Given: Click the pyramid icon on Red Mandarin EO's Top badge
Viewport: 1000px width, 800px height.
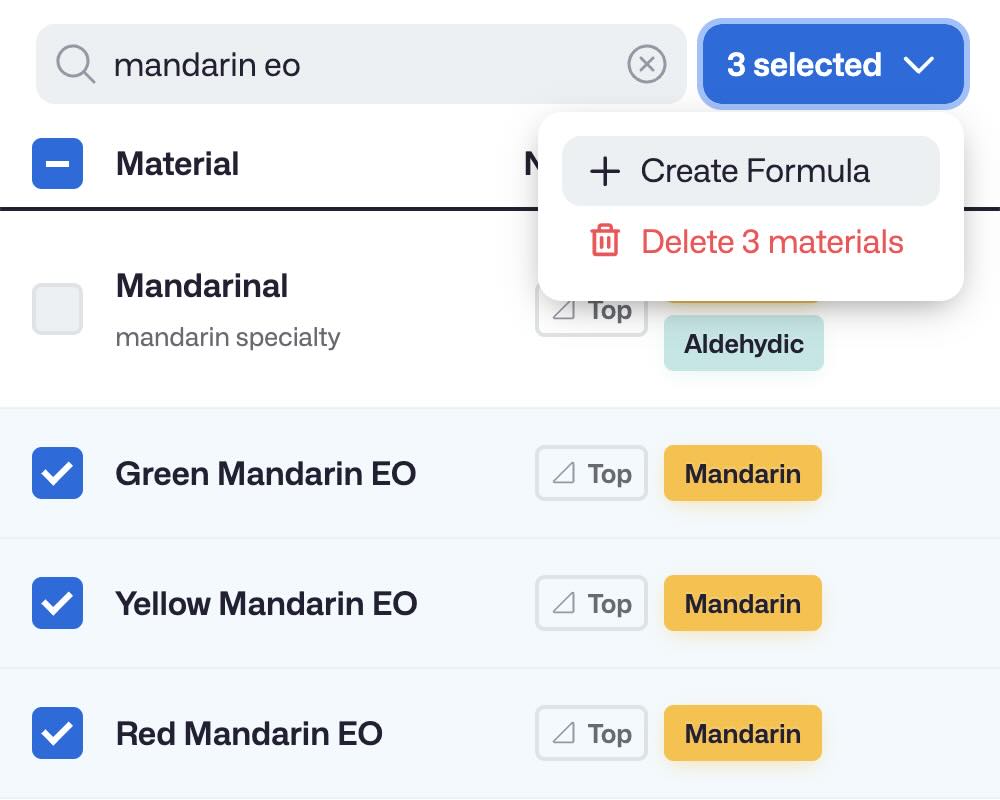Looking at the screenshot, I should [x=563, y=733].
